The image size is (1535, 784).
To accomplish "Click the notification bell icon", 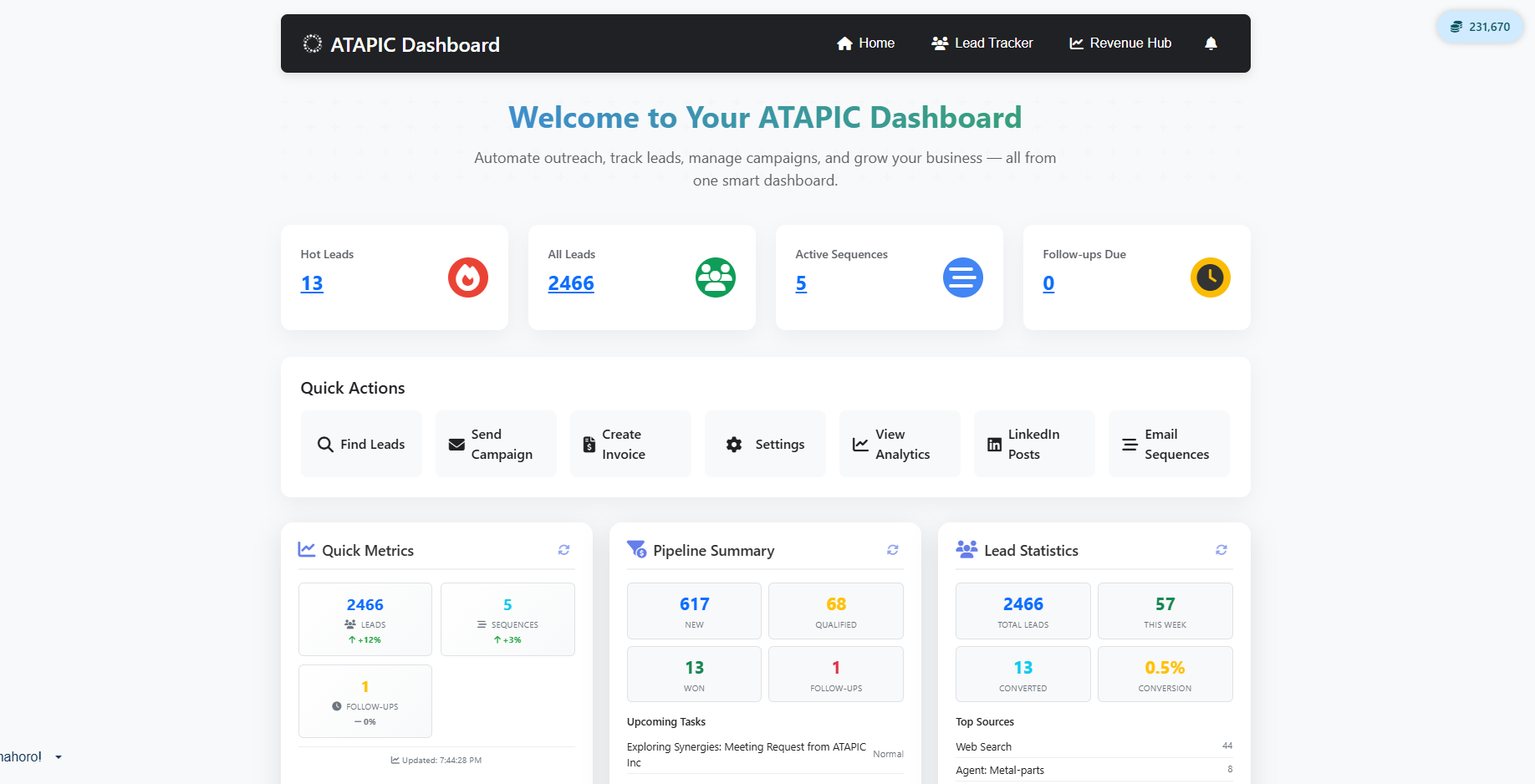I will click(1211, 43).
